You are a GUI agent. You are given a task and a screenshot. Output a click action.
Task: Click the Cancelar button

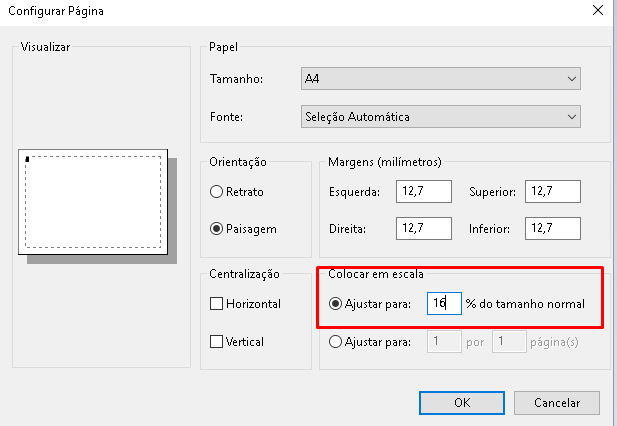(557, 403)
